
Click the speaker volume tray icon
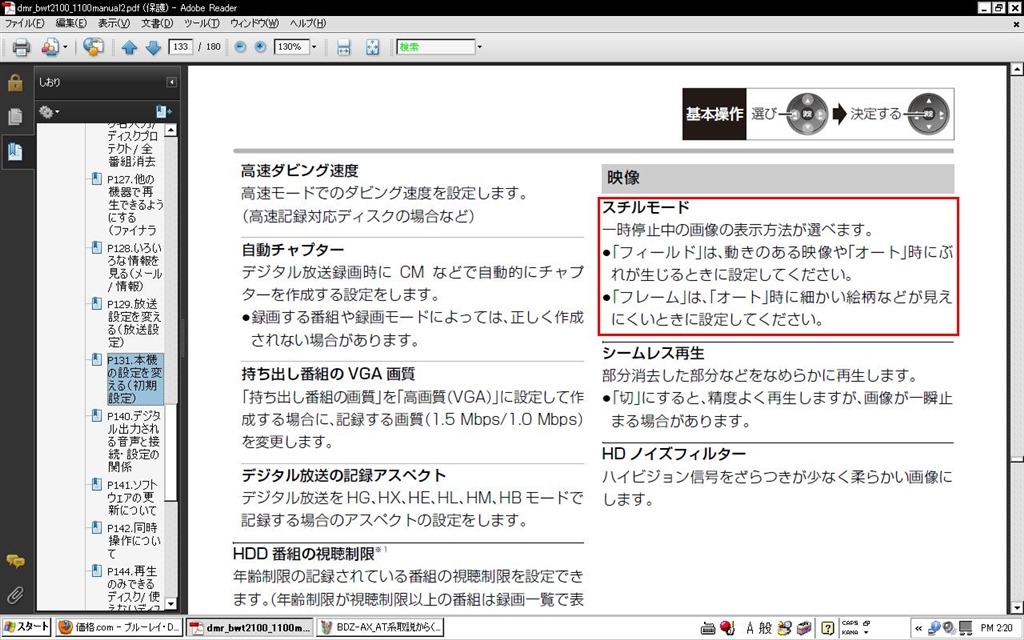(x=948, y=628)
